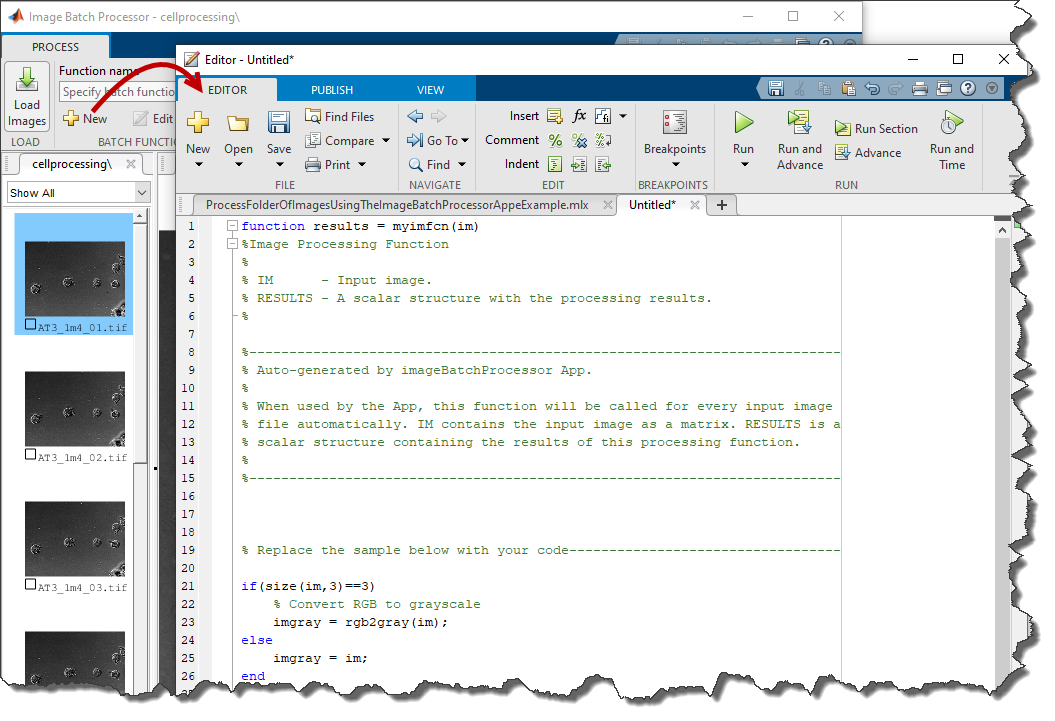Open the Show All combo box

click(x=79, y=193)
